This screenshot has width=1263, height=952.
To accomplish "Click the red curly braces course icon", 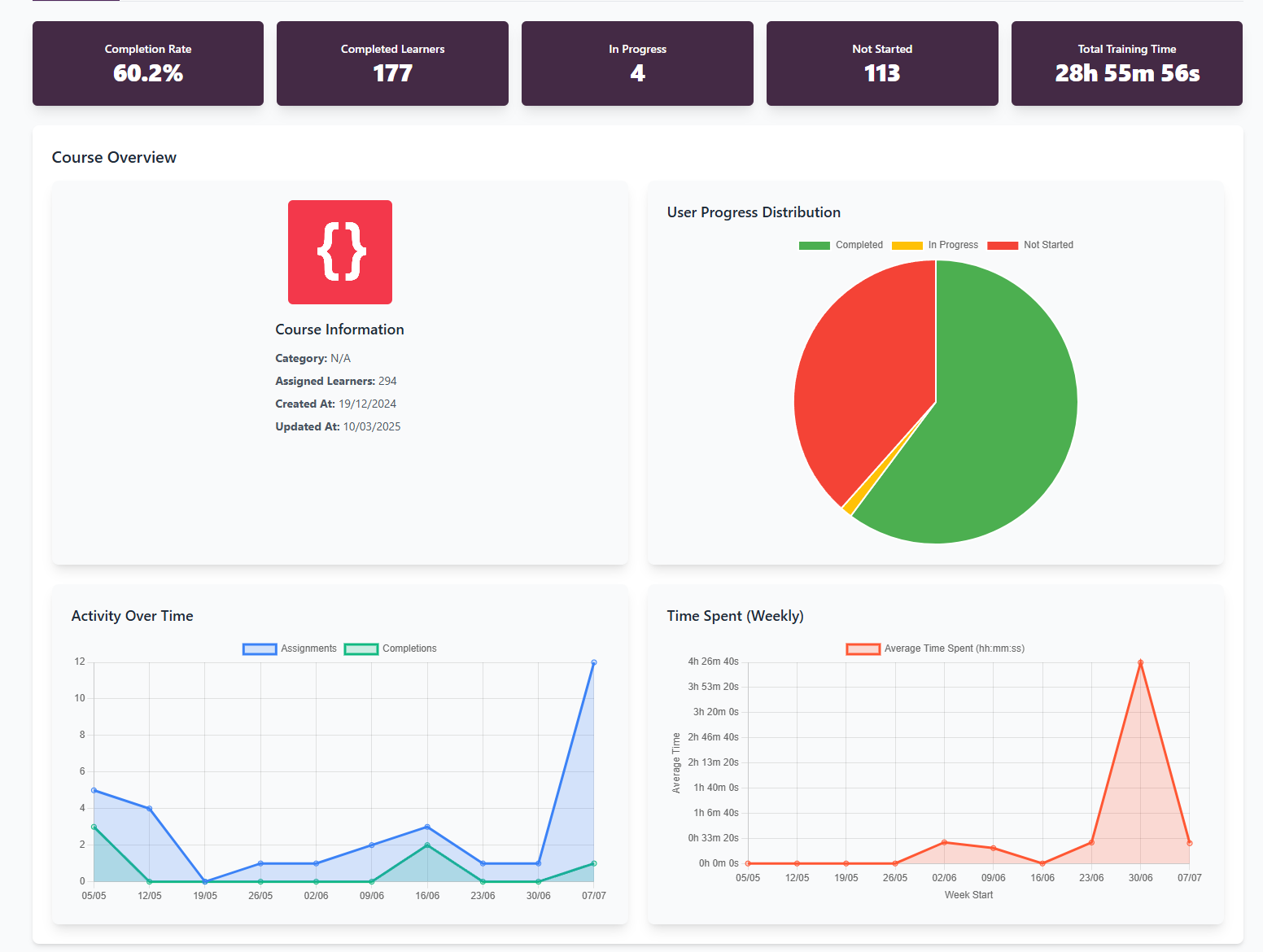I will click(340, 252).
